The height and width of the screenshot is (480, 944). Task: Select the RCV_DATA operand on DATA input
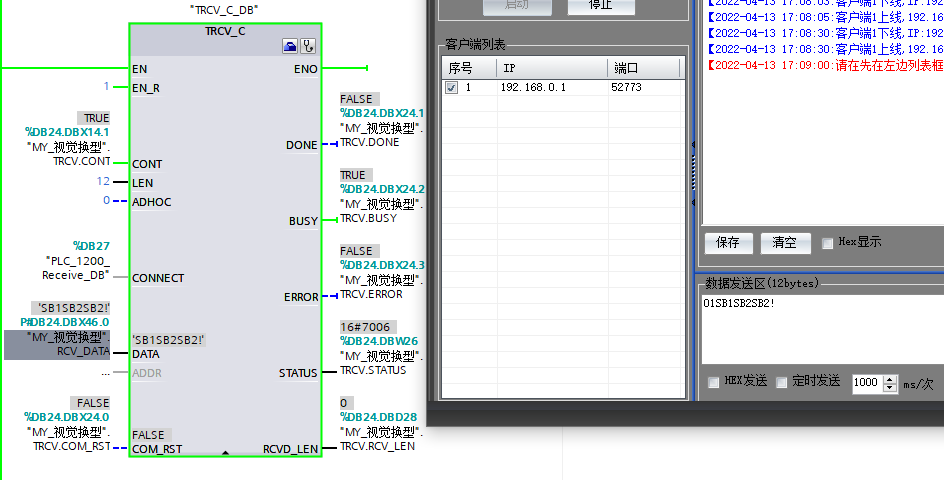tap(82, 351)
